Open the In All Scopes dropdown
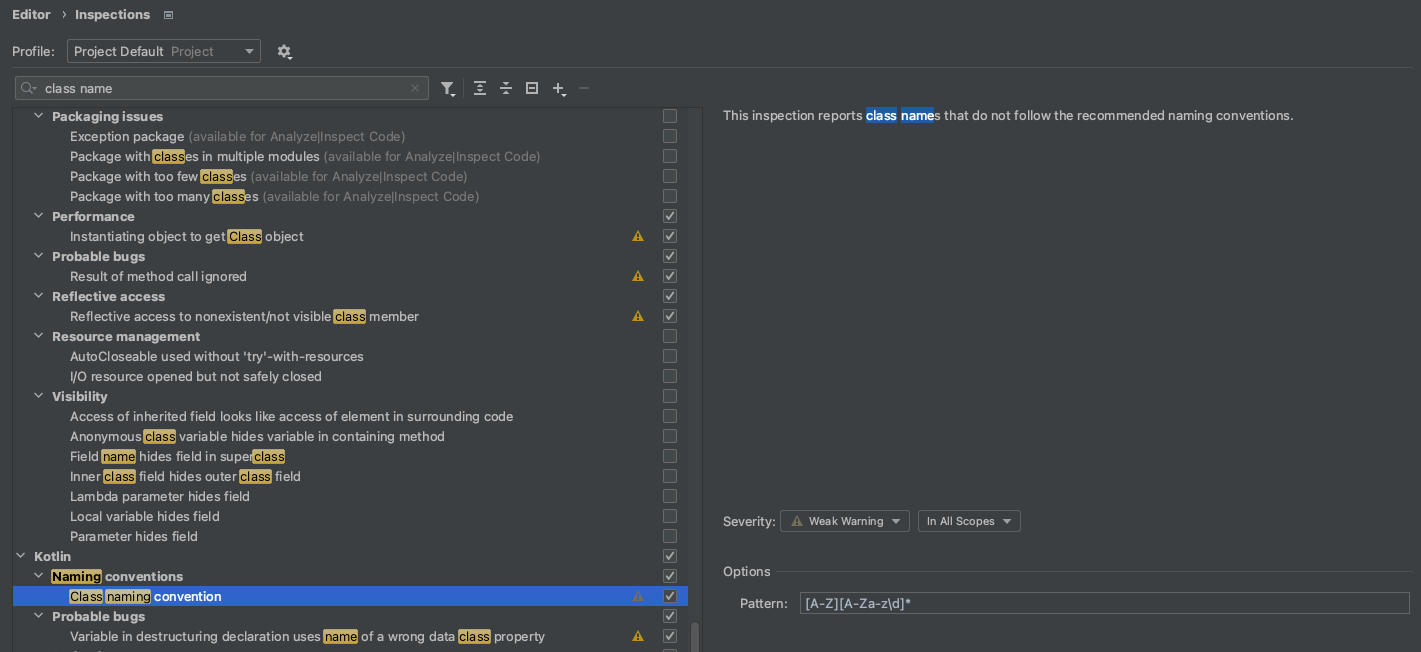Screen dimensions: 1421x652 coord(969,521)
